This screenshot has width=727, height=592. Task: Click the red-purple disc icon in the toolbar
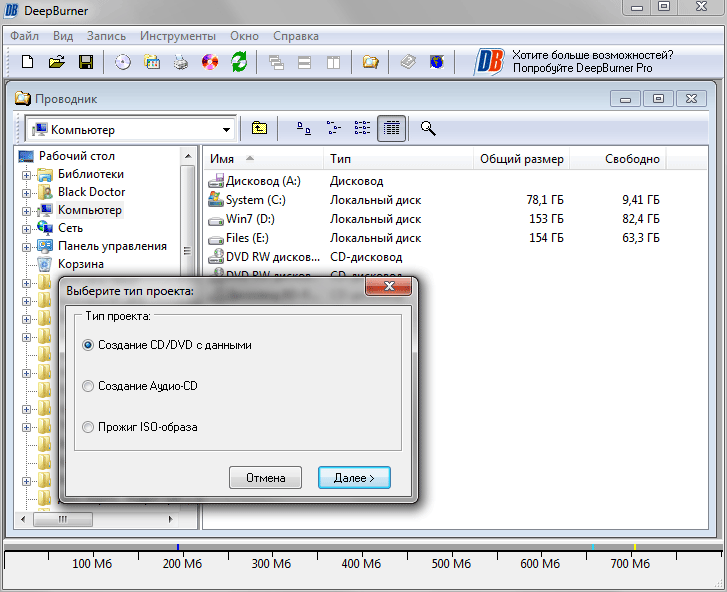point(210,62)
